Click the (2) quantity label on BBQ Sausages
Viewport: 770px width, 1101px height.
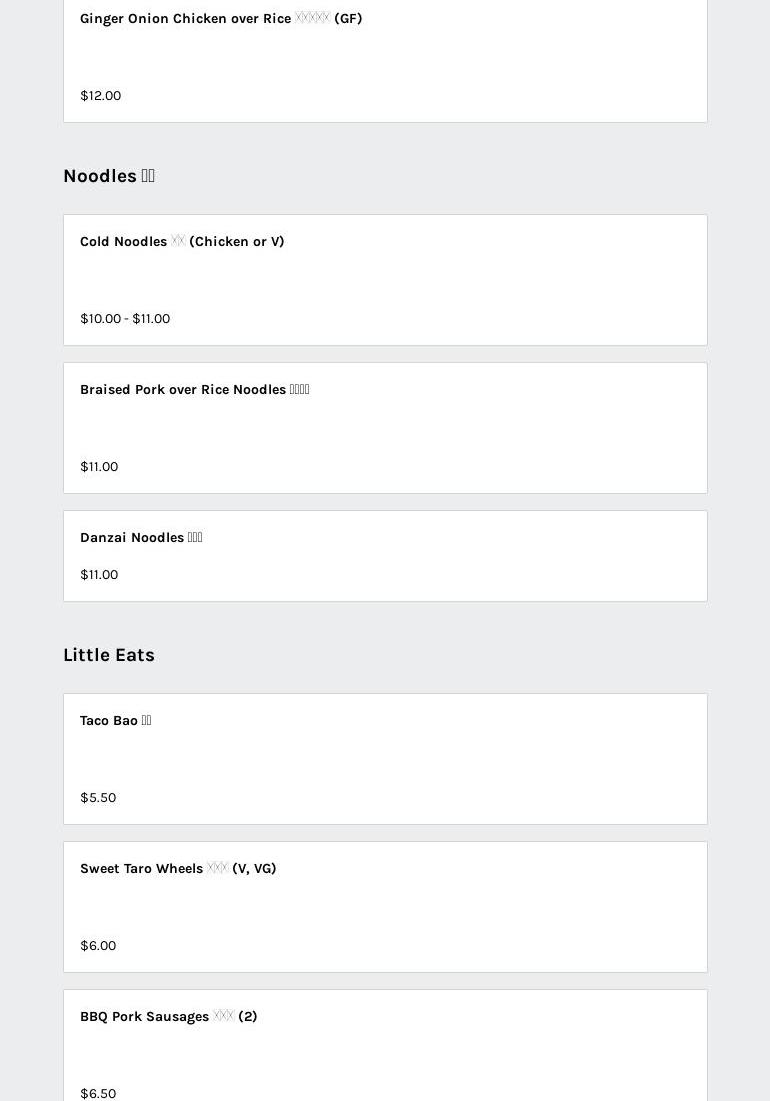click(x=248, y=1016)
